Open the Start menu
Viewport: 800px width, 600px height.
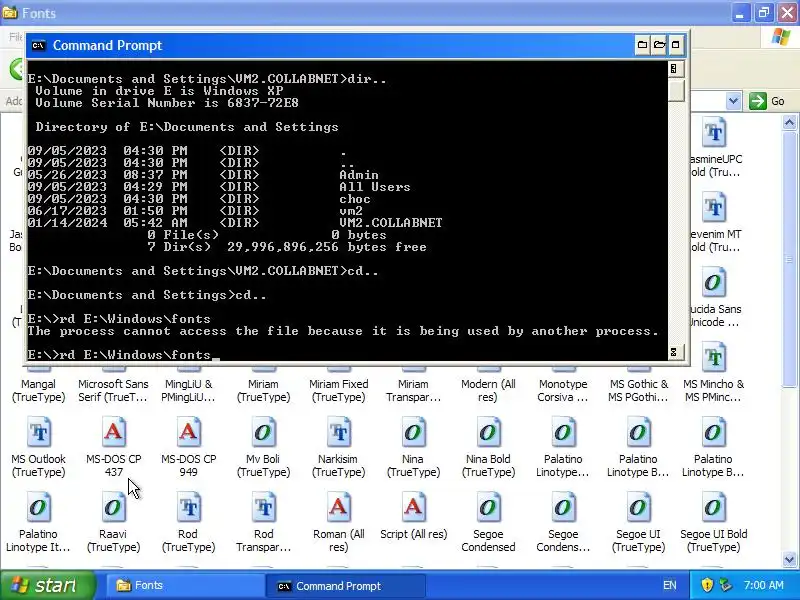[x=47, y=585]
